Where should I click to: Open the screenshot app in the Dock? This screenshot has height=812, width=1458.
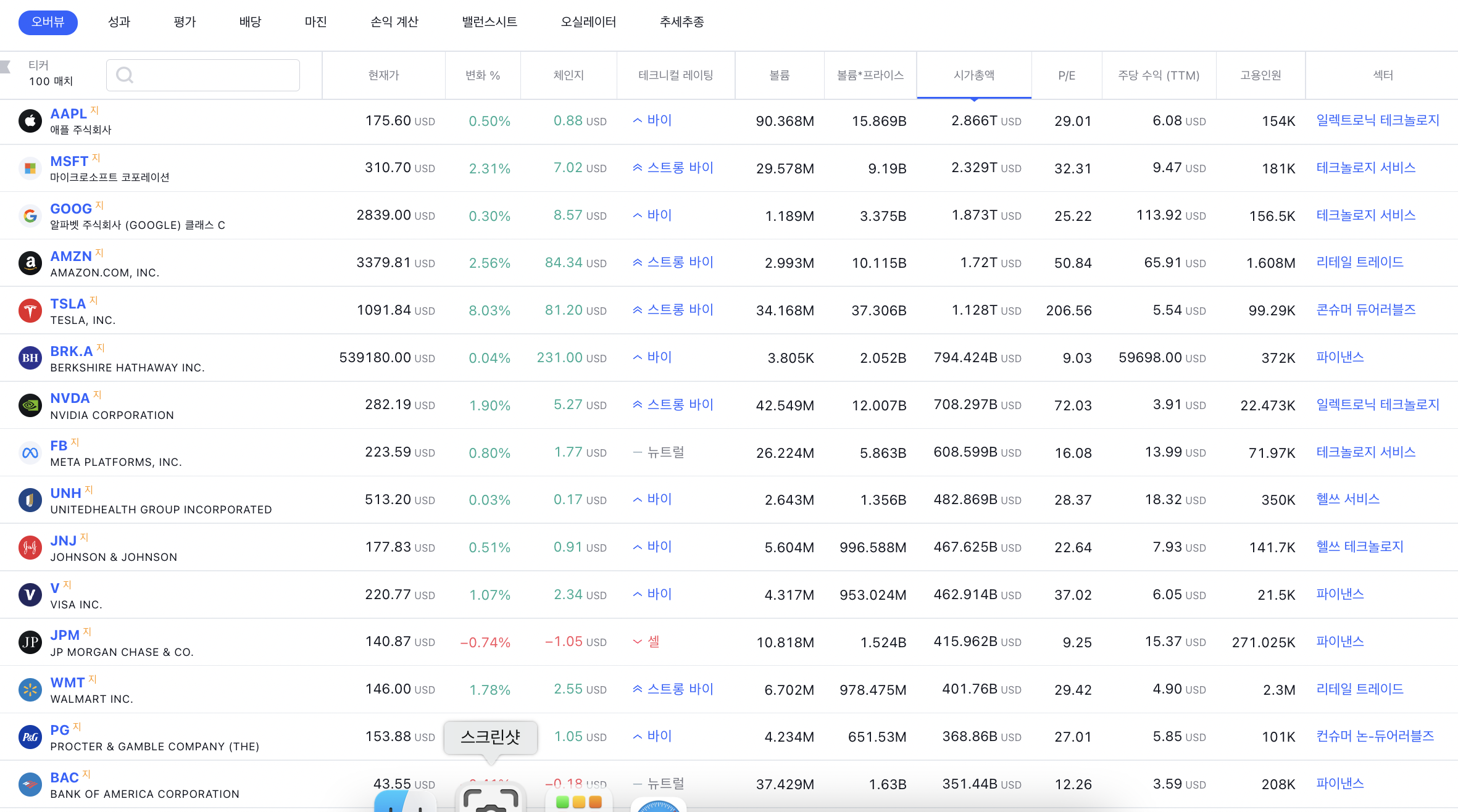[491, 800]
